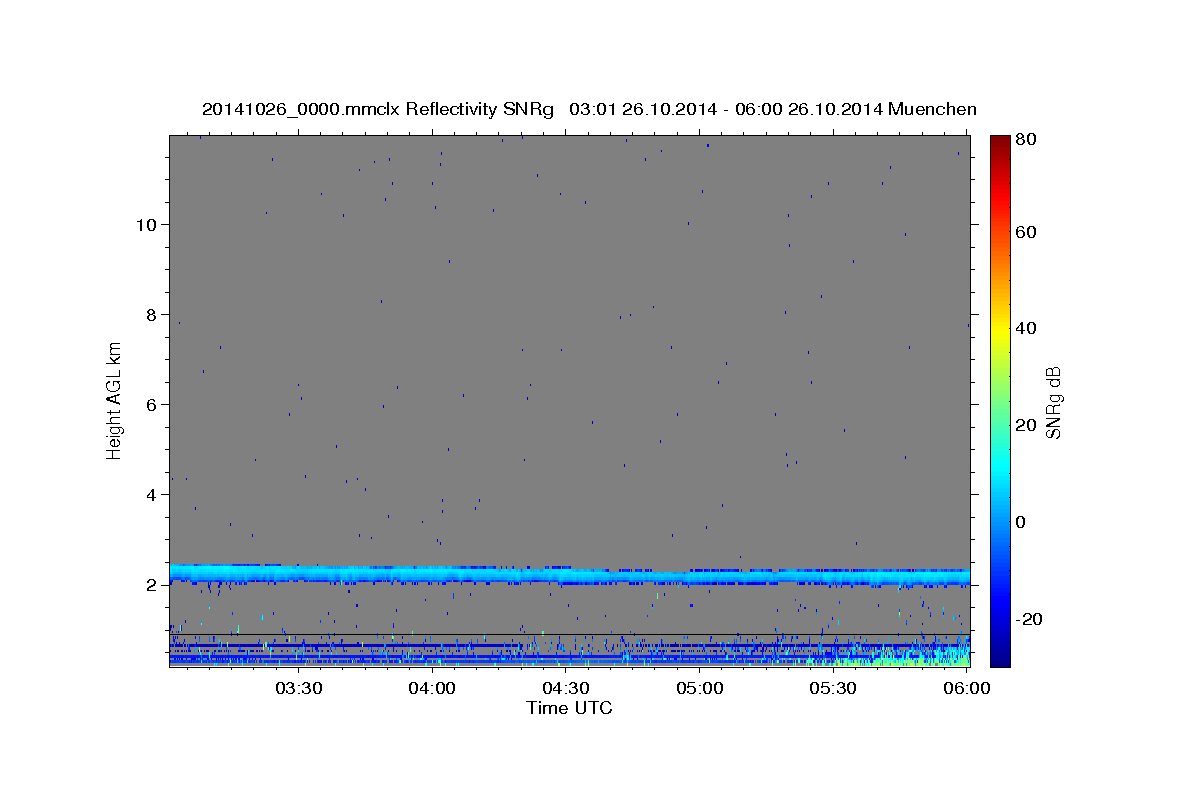This screenshot has height=800, width=1200.
Task: Click the 'SNRg dB' colorbar label
Action: [x=1052, y=402]
